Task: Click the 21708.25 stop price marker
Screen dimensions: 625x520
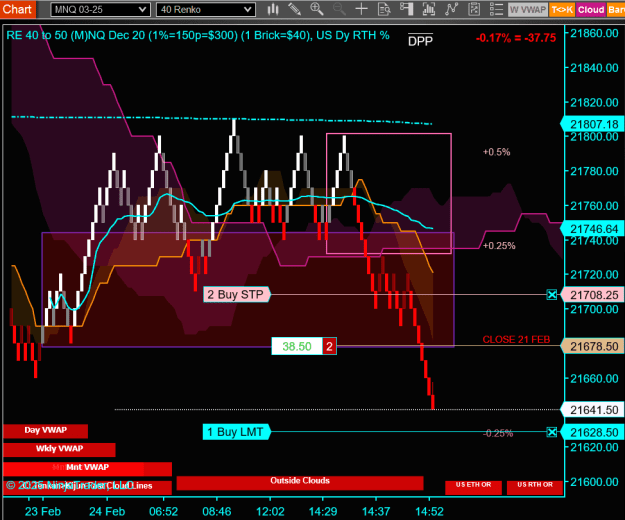Action: click(x=592, y=295)
